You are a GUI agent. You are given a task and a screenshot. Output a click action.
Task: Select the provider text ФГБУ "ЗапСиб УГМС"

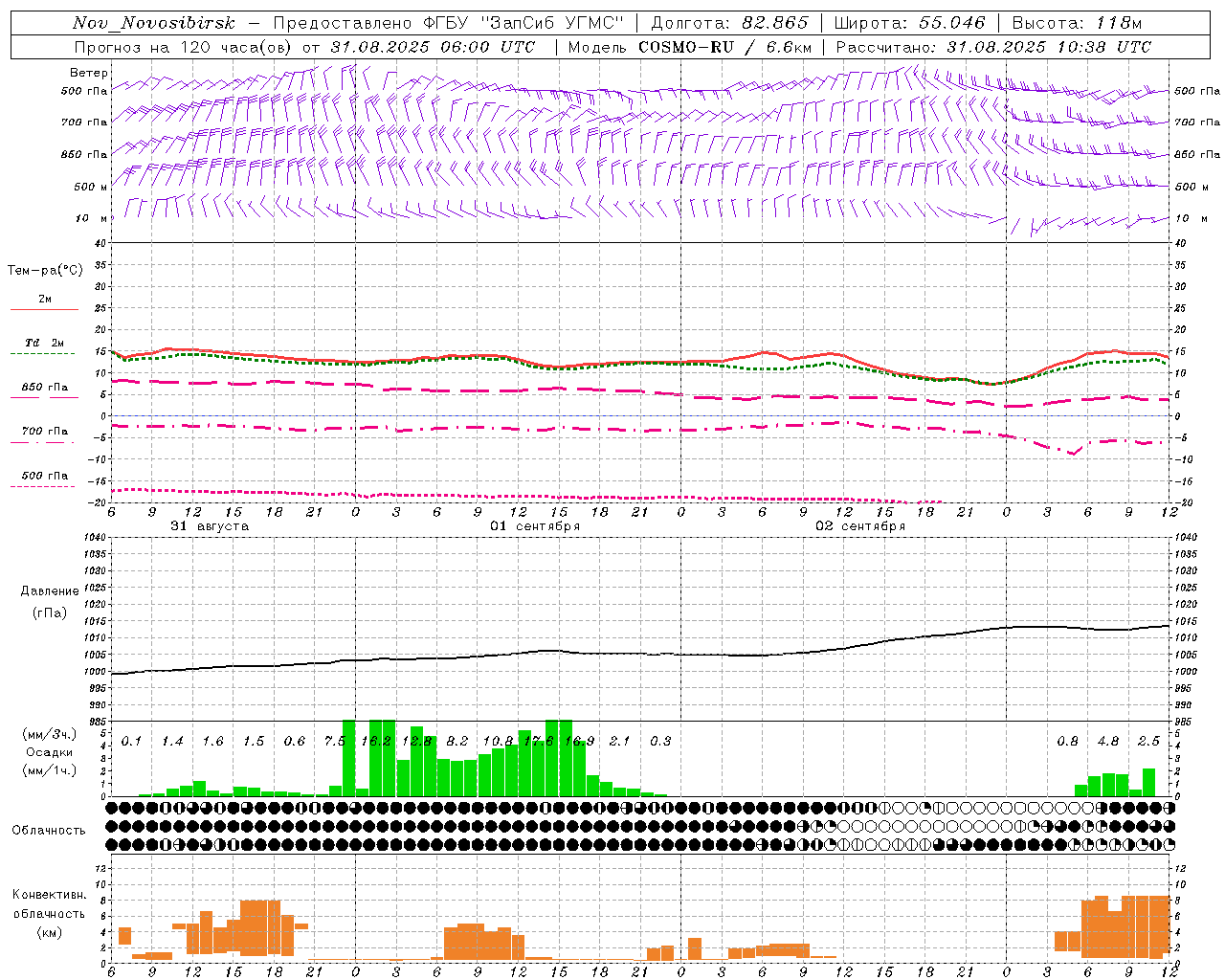pos(523,23)
